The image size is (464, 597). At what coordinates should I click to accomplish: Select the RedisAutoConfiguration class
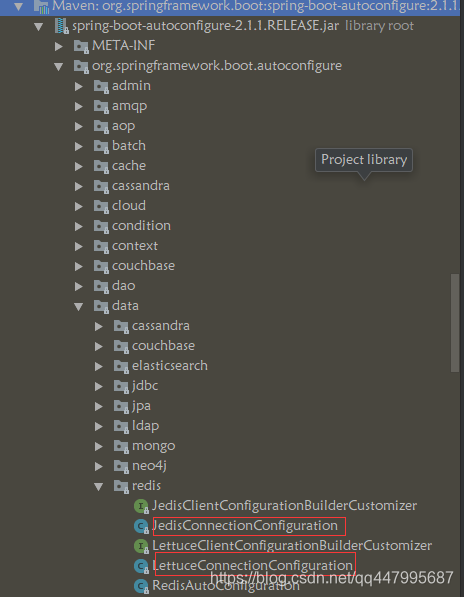tap(226, 586)
